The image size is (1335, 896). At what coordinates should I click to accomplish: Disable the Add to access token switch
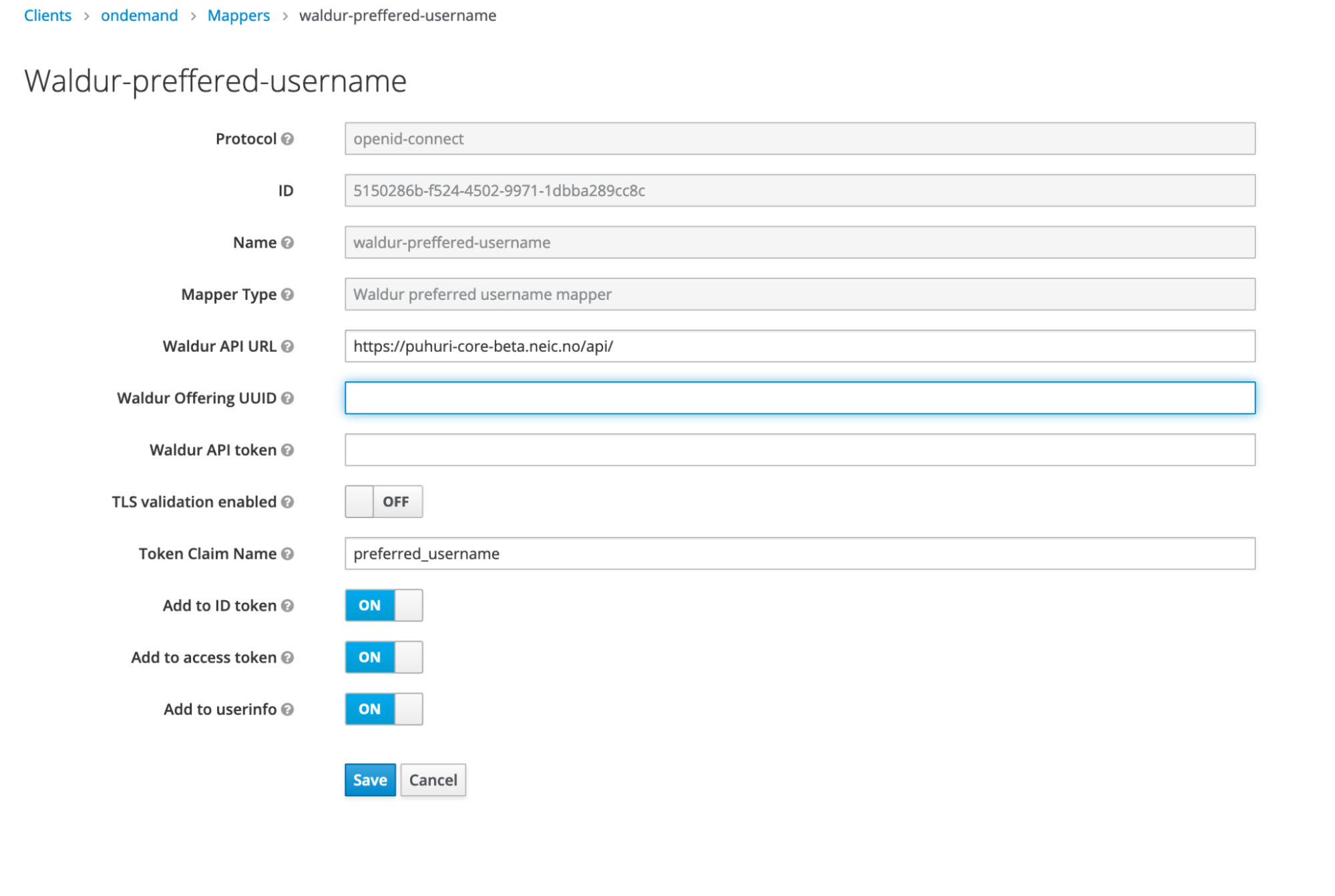tap(383, 657)
